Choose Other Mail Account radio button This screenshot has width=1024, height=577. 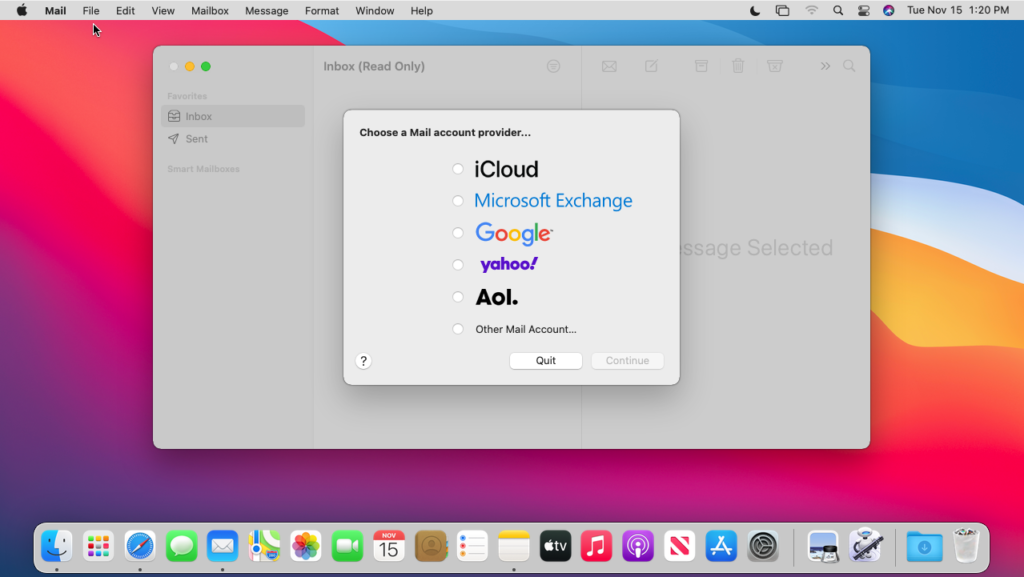(x=458, y=329)
